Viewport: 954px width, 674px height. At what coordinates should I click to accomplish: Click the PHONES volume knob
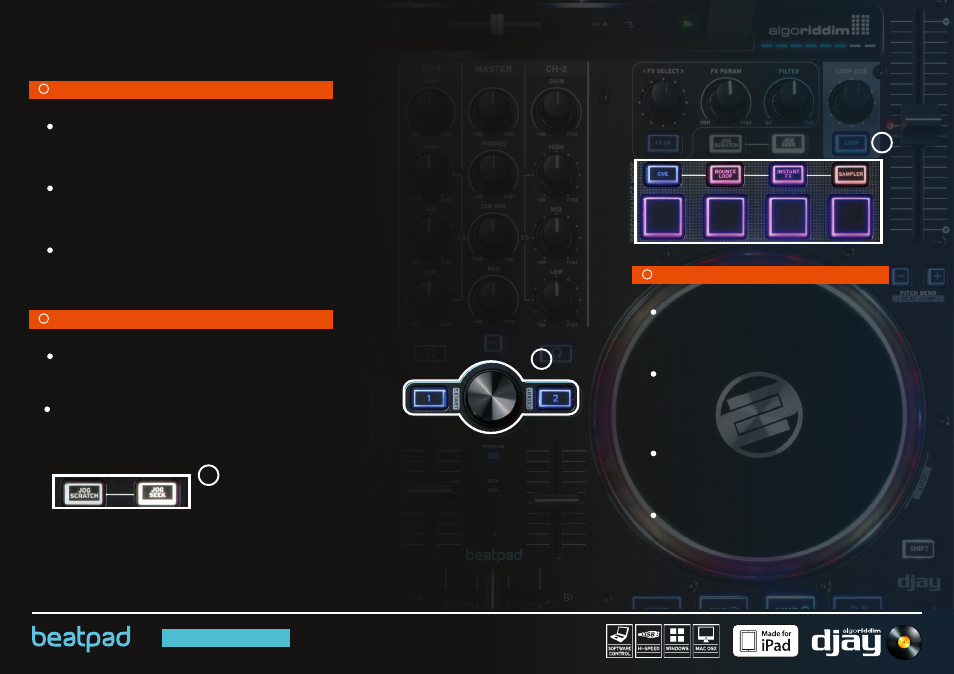(493, 173)
